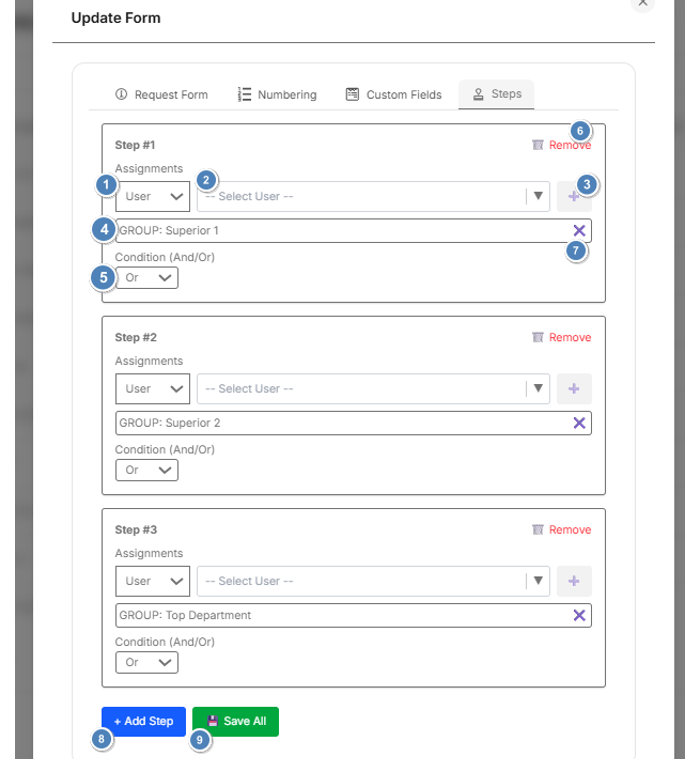689x759 pixels.
Task: Open the User type dropdown in Step #1
Action: (x=152, y=197)
